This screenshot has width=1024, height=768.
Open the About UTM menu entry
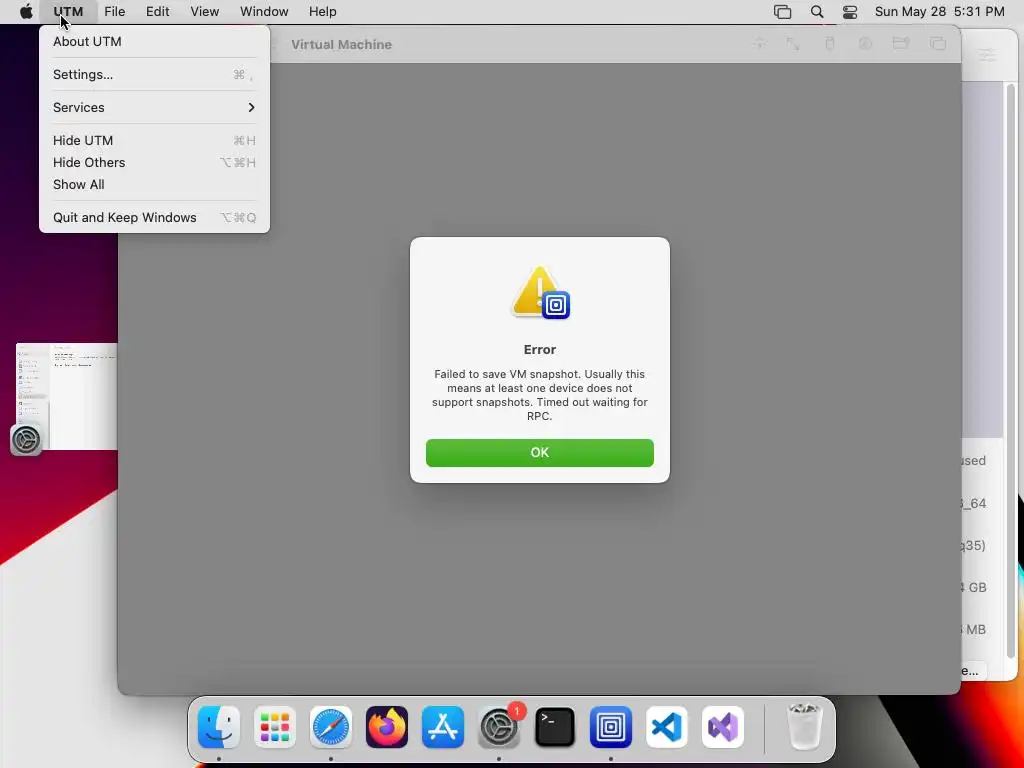coord(154,41)
